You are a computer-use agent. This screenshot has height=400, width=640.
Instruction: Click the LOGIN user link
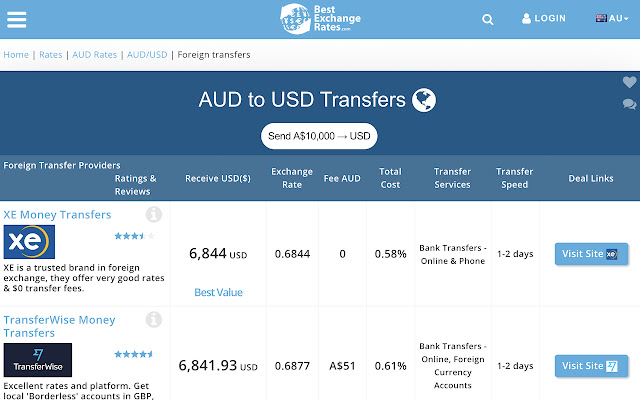coord(544,18)
